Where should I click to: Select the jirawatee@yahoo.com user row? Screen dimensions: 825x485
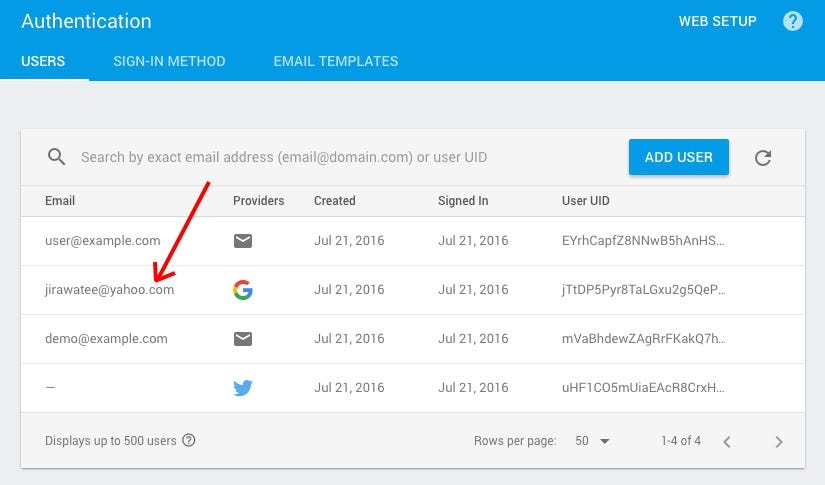pyautogui.click(x=412, y=290)
